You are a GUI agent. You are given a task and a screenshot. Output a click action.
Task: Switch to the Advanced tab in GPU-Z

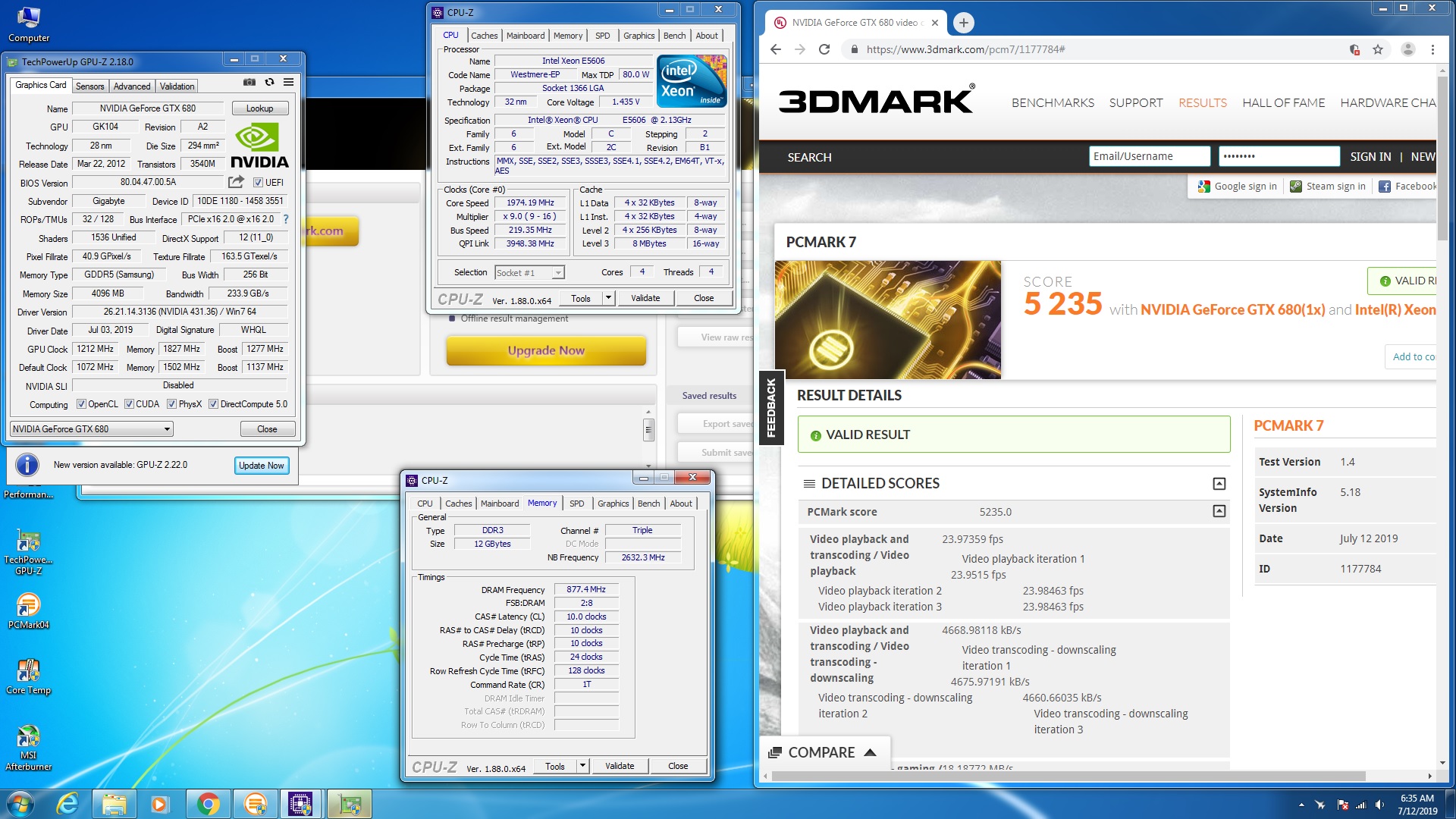(x=132, y=86)
